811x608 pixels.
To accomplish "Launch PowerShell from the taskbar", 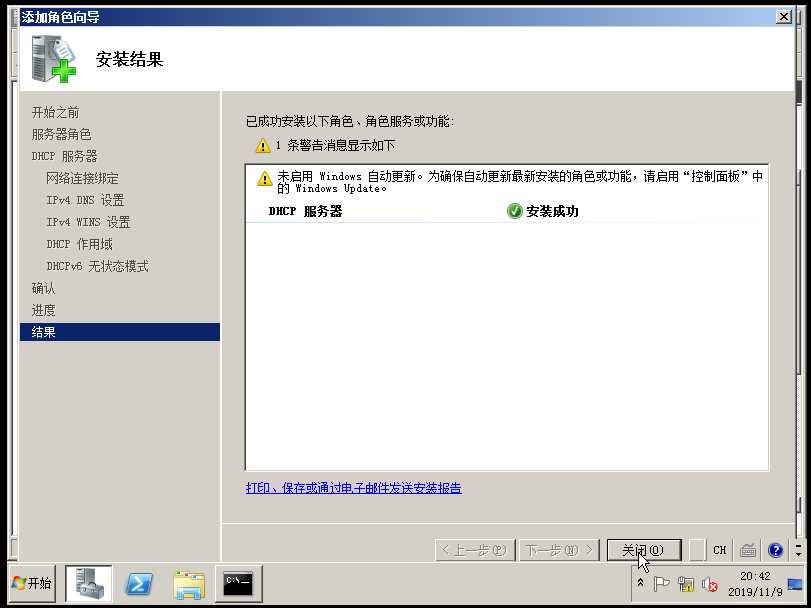I will click(x=139, y=584).
